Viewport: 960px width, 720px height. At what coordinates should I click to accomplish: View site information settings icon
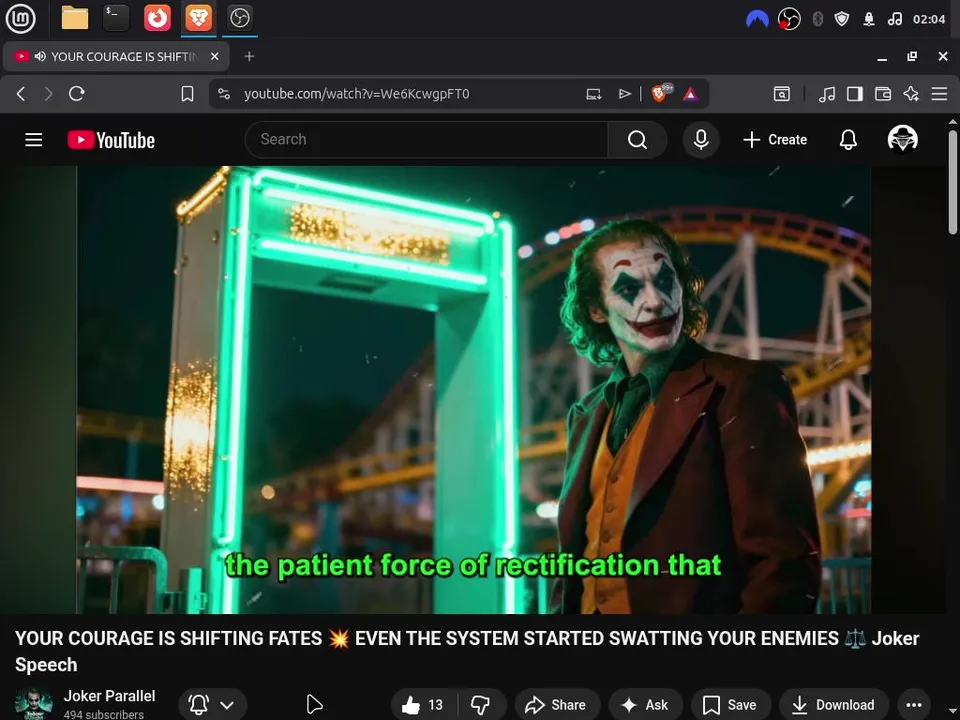[224, 94]
